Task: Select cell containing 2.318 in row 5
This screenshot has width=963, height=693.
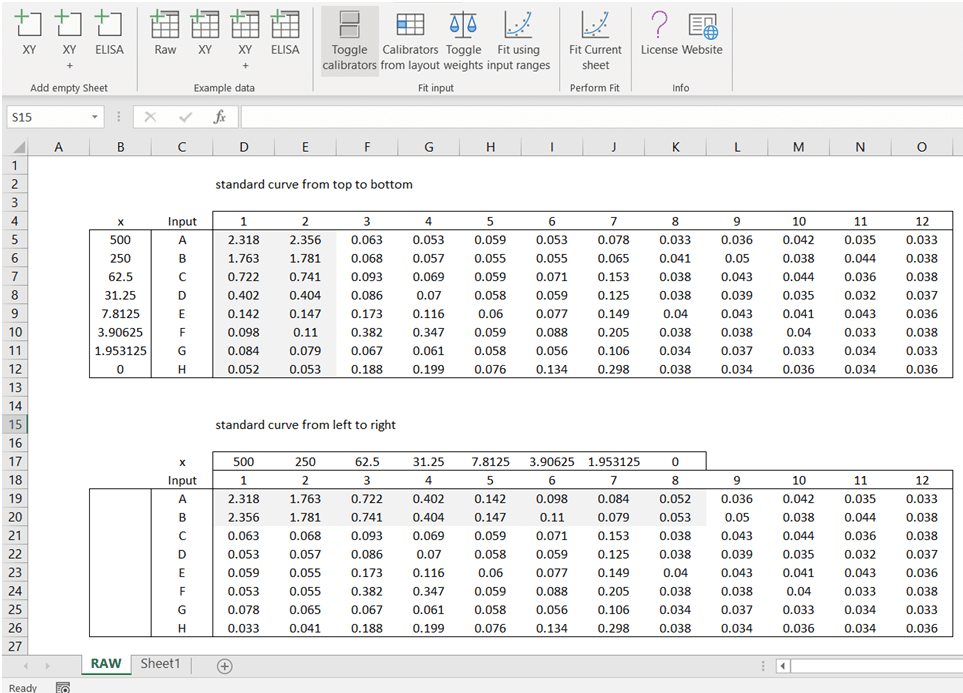Action: pyautogui.click(x=244, y=240)
